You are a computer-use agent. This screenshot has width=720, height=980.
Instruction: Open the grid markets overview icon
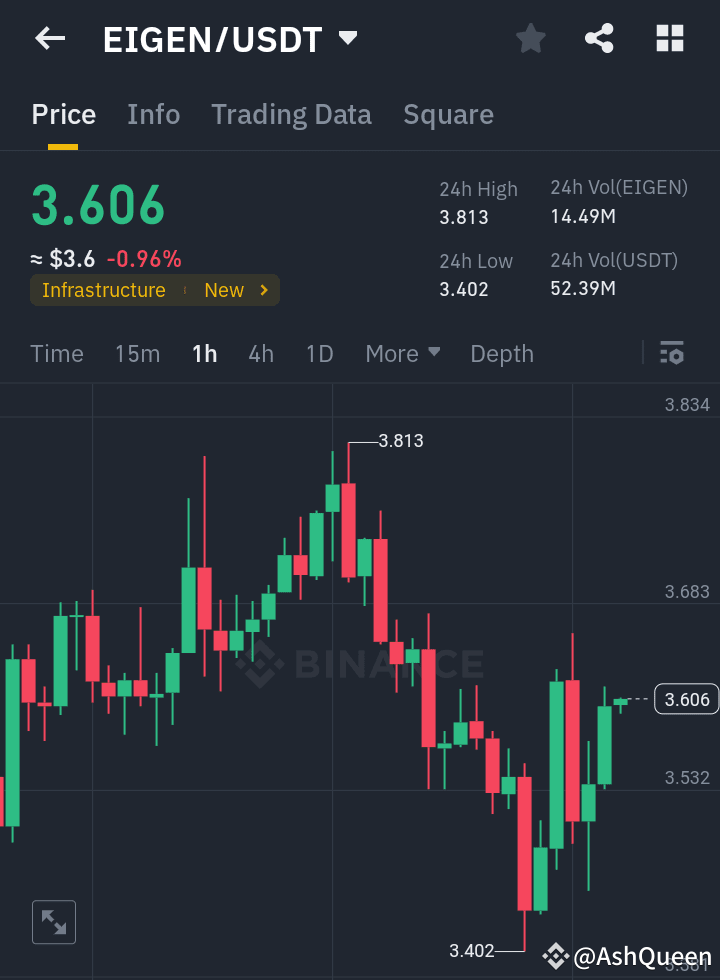tap(668, 38)
